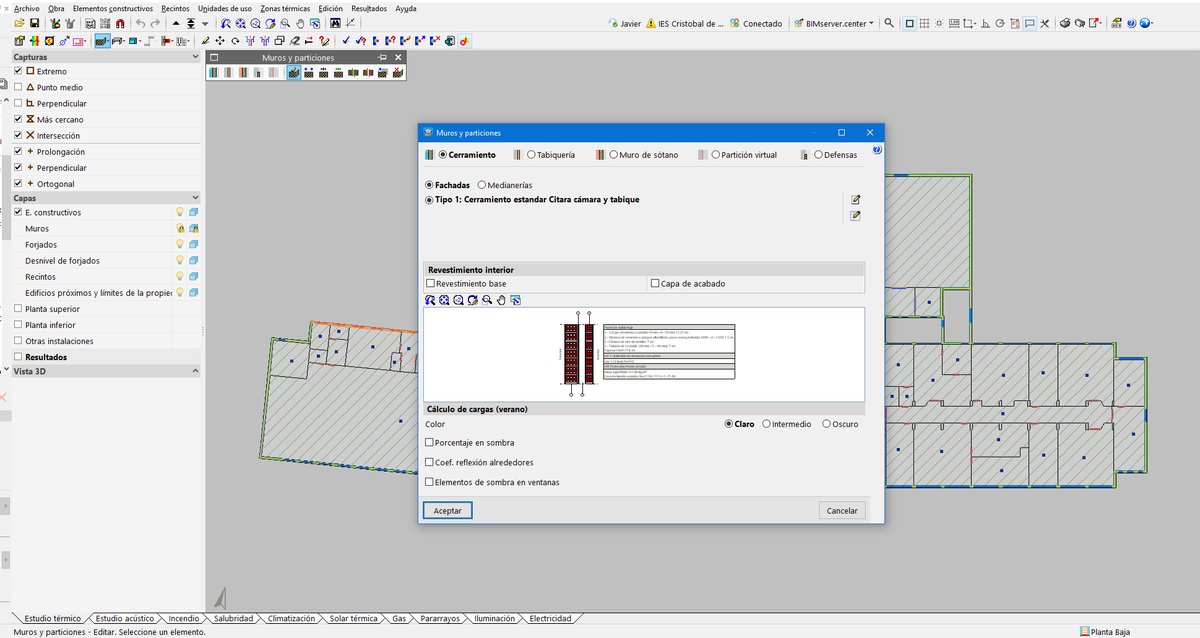Select the Muro de sótano option
Image resolution: width=1200 pixels, height=638 pixels.
pyautogui.click(x=612, y=155)
